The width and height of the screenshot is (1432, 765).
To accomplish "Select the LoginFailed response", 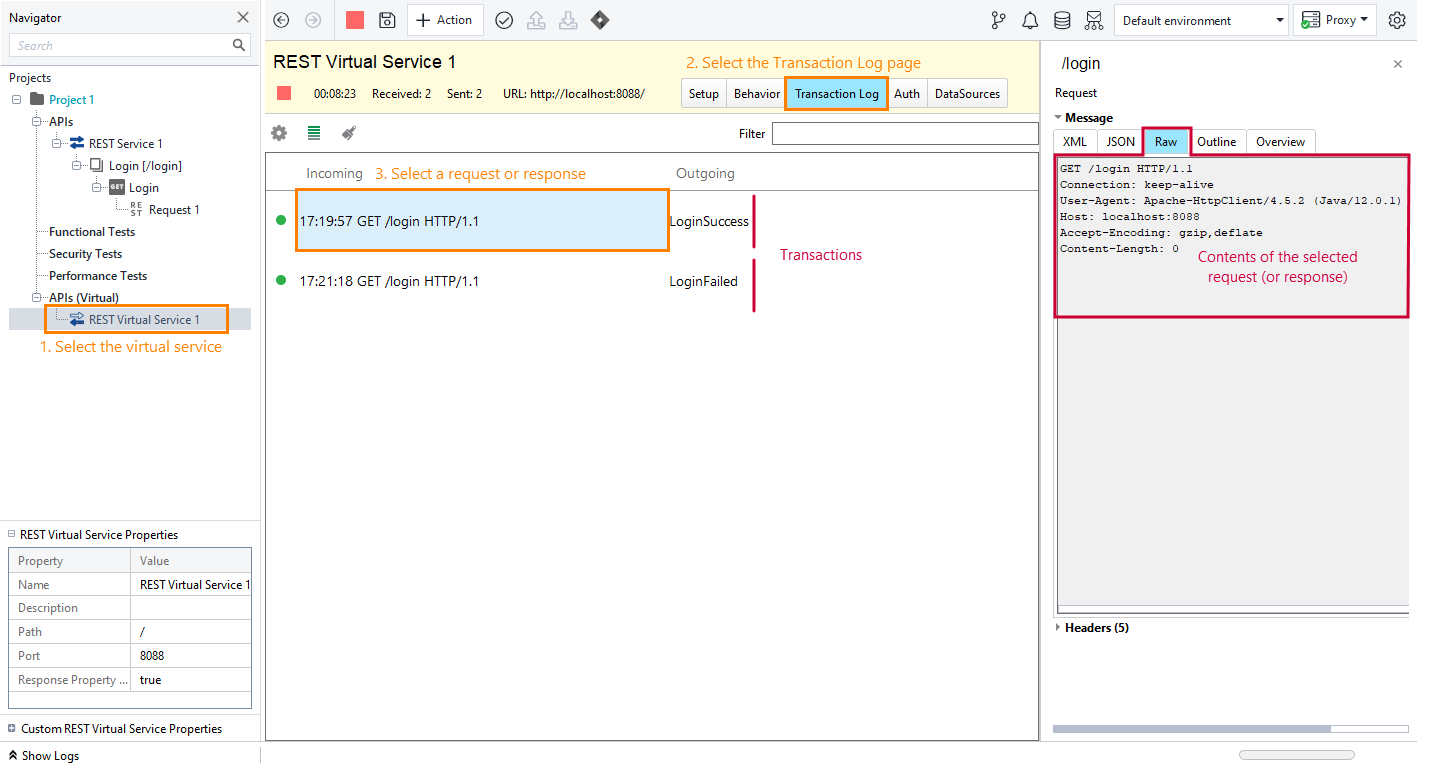I will point(704,281).
